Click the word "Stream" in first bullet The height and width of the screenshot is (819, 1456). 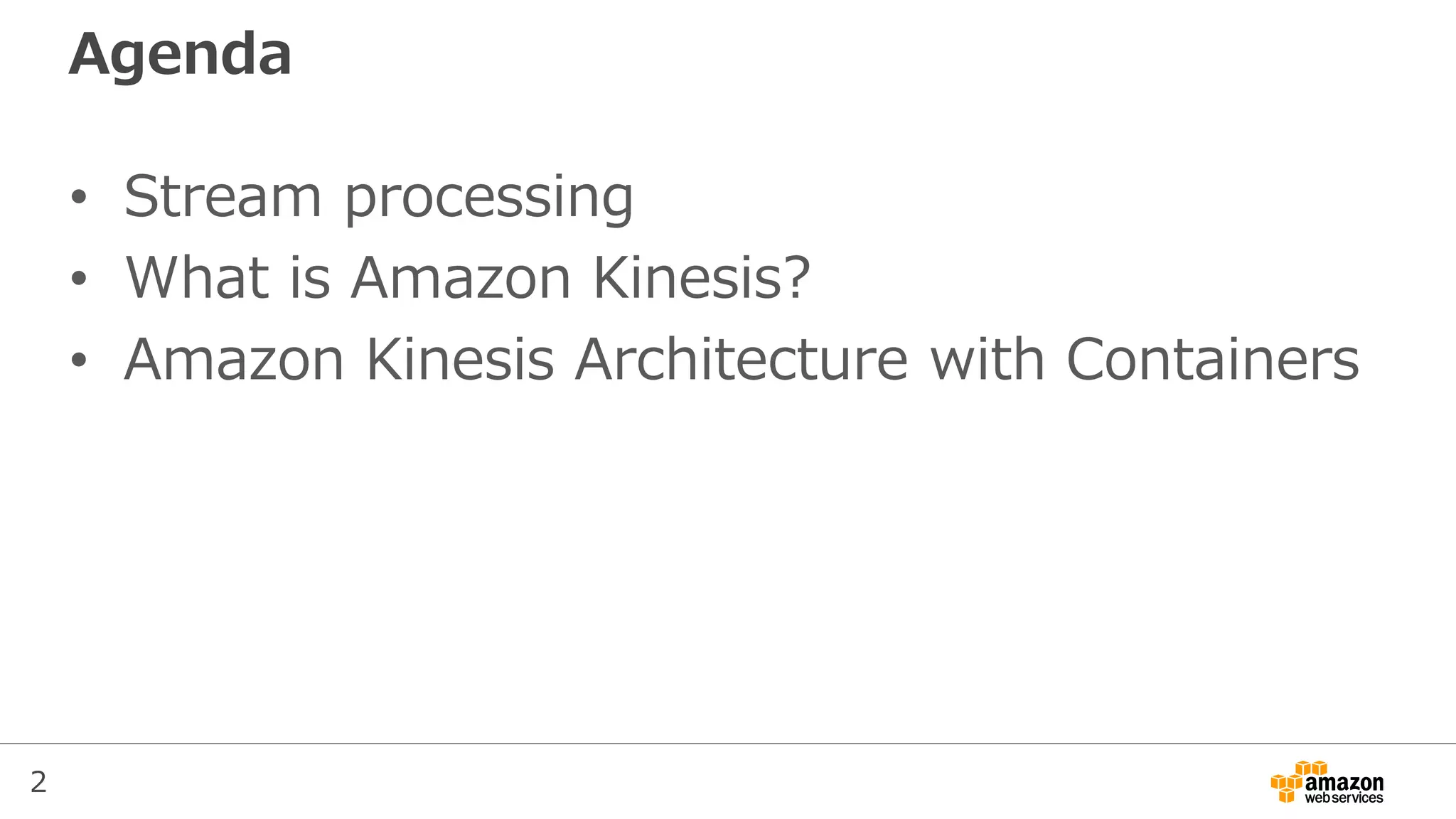click(223, 197)
